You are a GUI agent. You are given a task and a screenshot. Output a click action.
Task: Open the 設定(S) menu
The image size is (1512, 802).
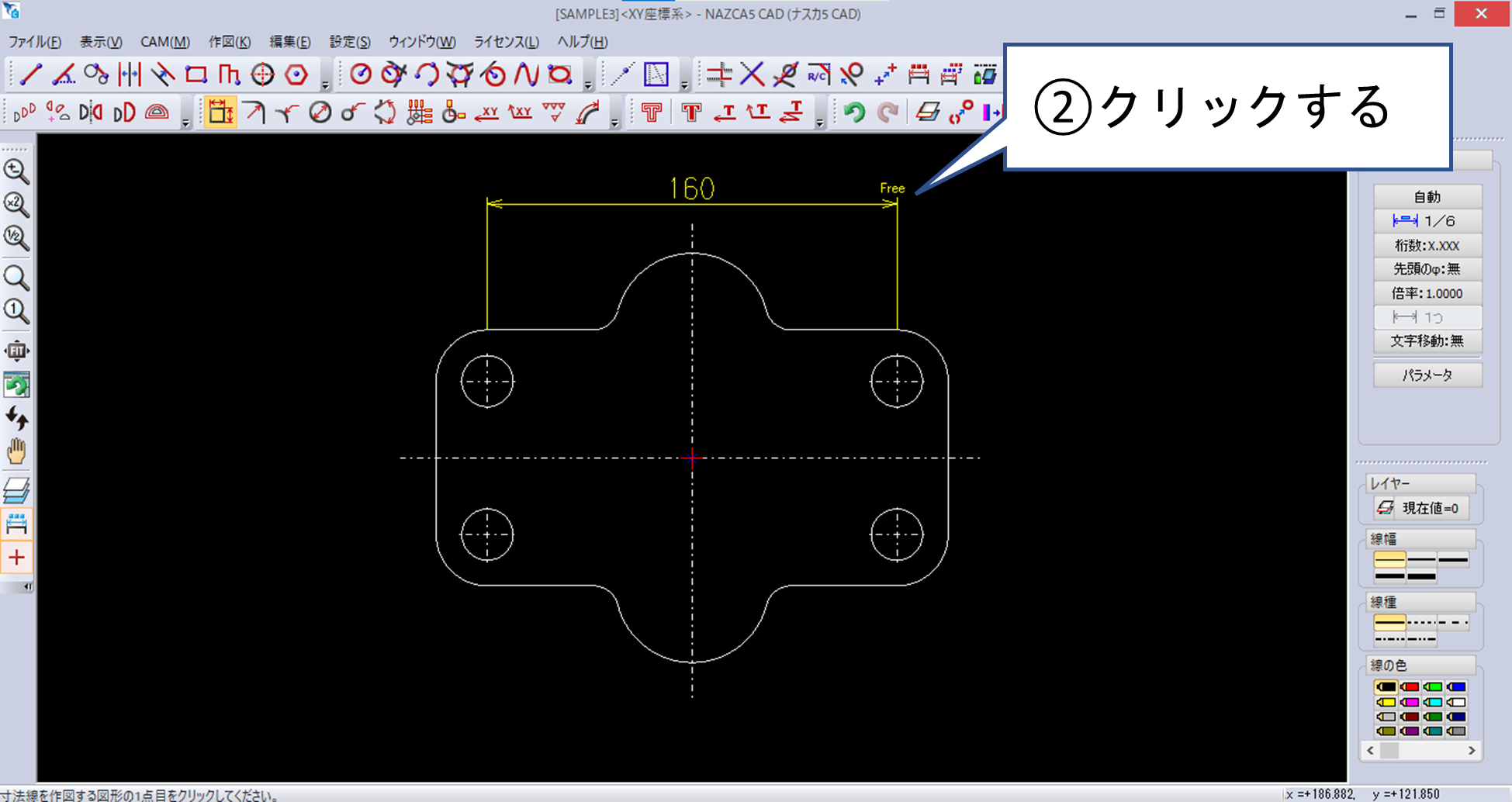(x=350, y=42)
